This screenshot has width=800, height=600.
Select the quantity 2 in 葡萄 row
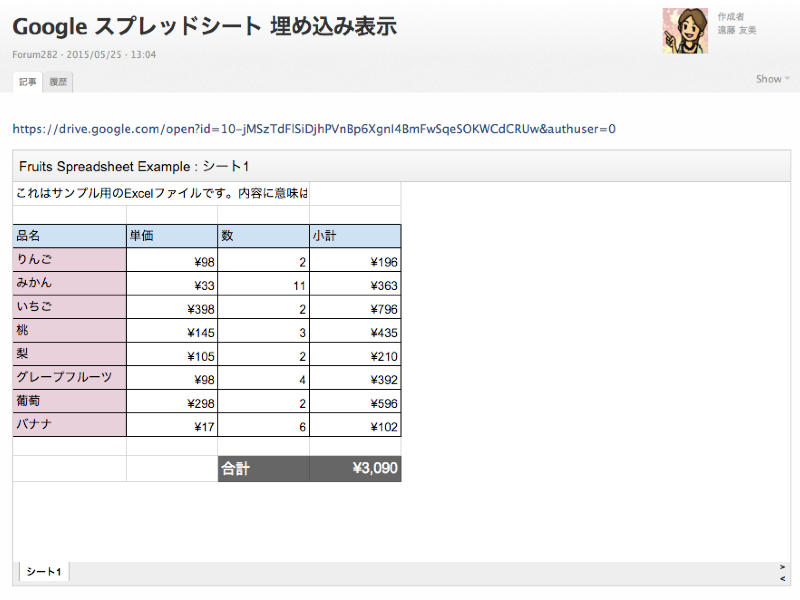coord(263,401)
